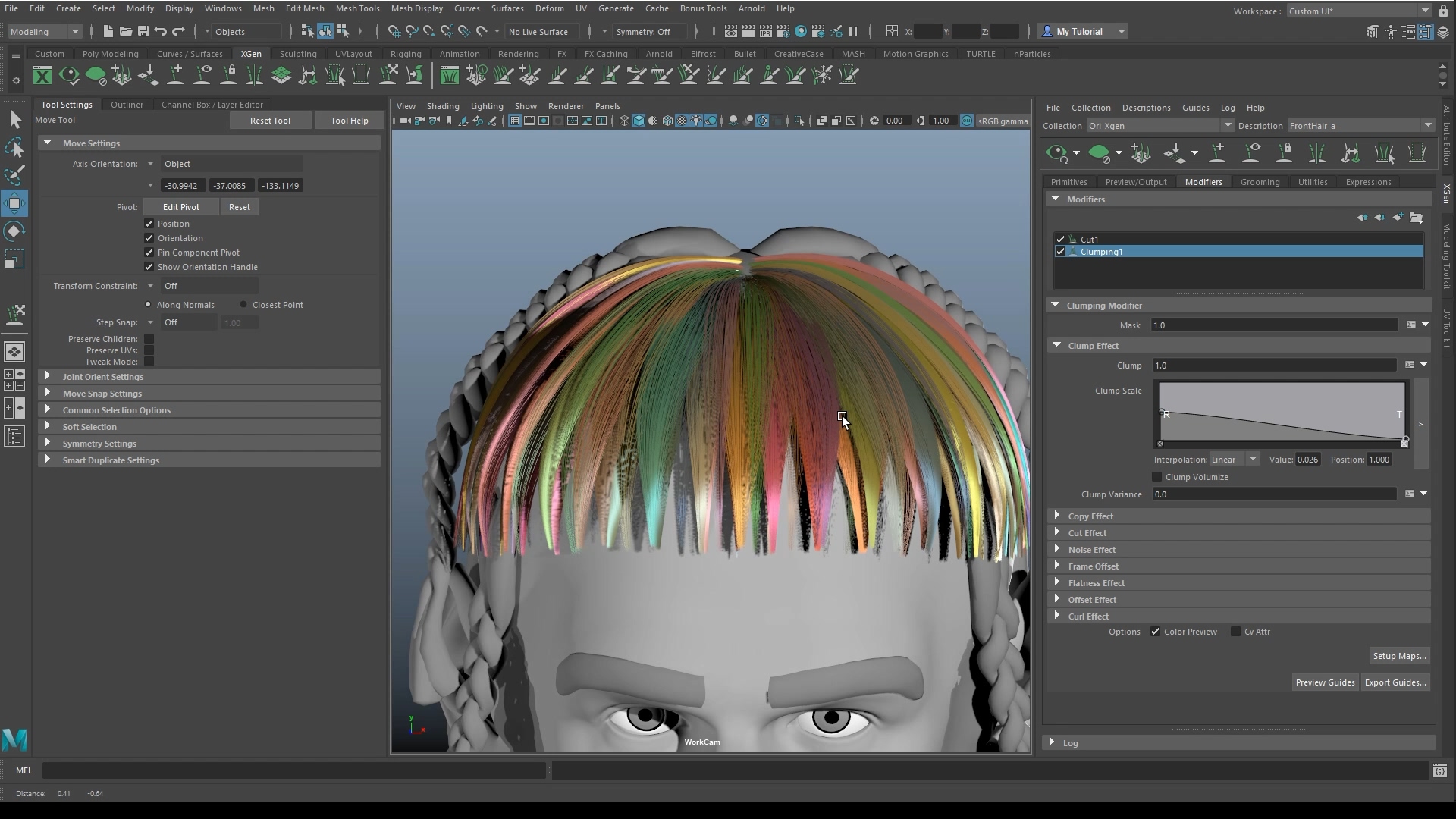Viewport: 1456px width, 819px height.
Task: Click the Preview Guides button
Action: [1325, 682]
